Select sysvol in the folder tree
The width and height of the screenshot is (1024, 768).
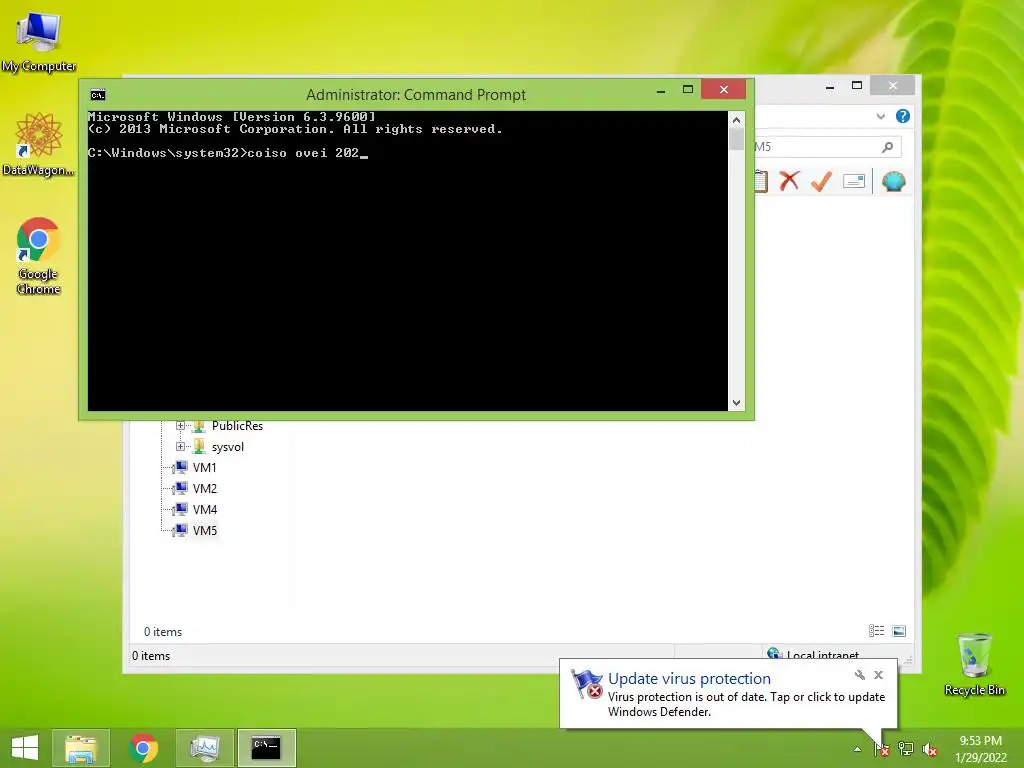pyautogui.click(x=227, y=447)
